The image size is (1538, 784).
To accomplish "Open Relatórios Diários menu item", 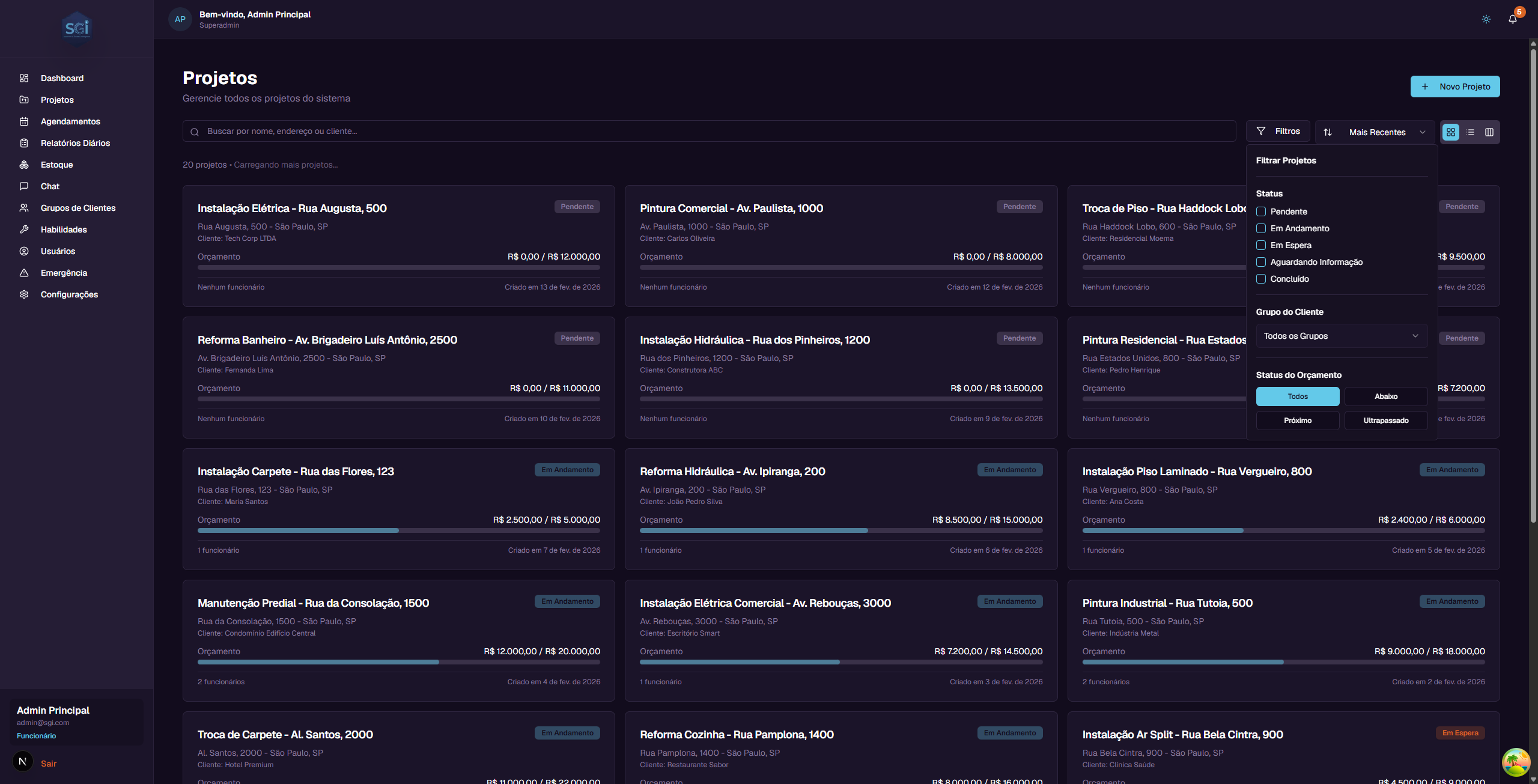I will tap(75, 143).
